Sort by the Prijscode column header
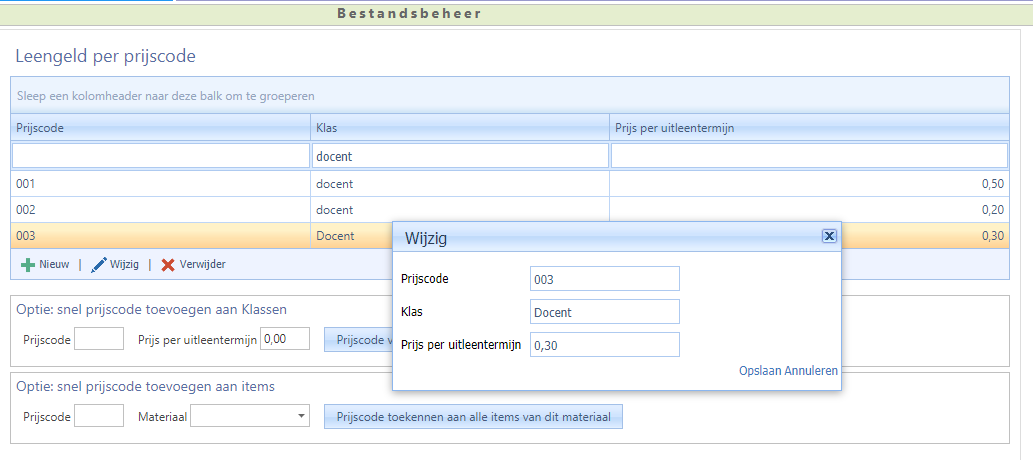 pyautogui.click(x=160, y=127)
